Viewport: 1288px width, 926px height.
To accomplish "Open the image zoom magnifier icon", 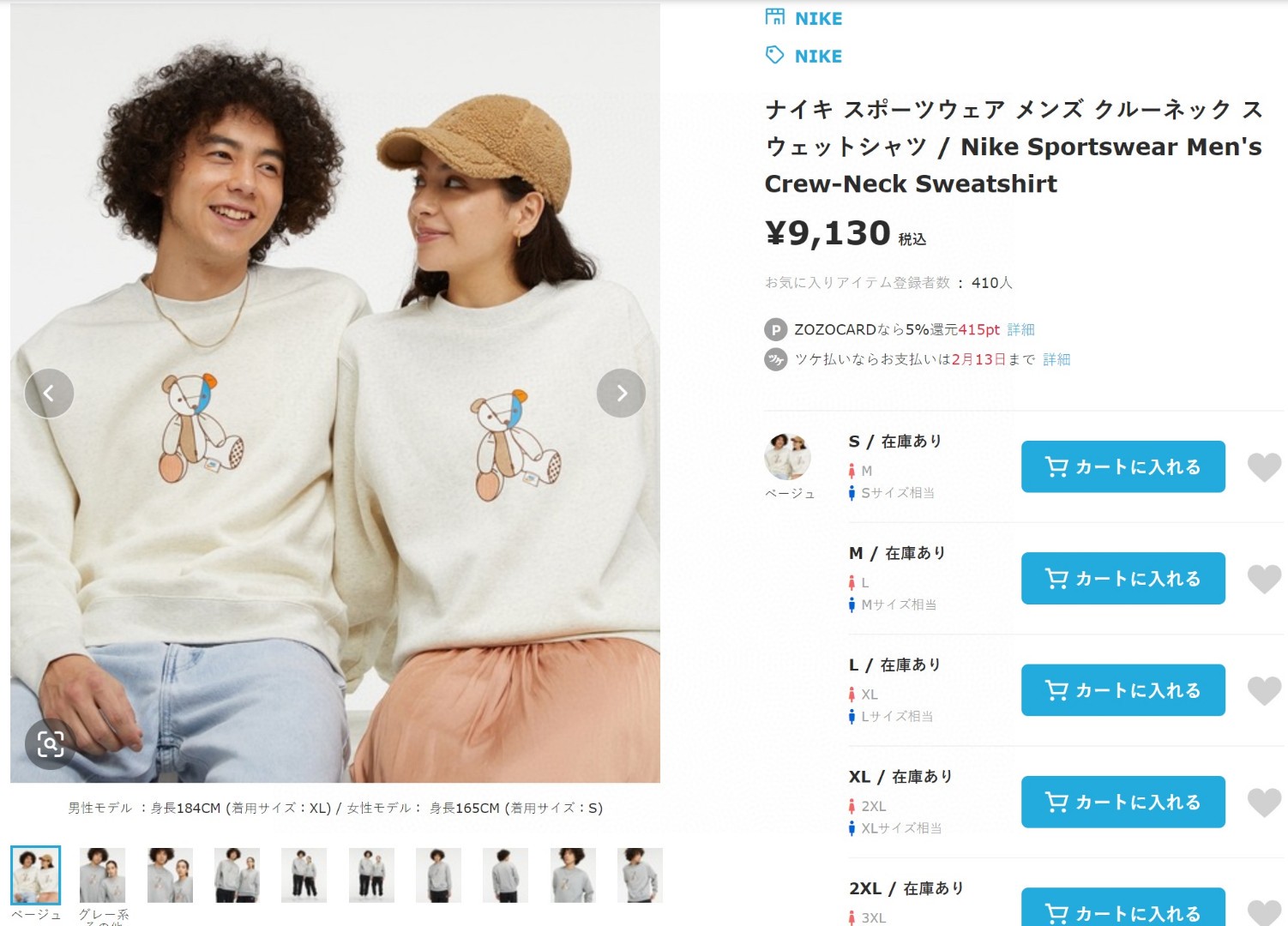I will tap(51, 743).
